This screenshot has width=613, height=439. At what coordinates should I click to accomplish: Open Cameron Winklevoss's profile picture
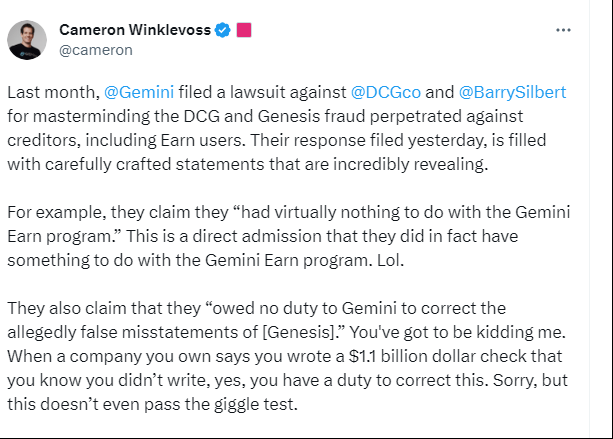pos(27,40)
